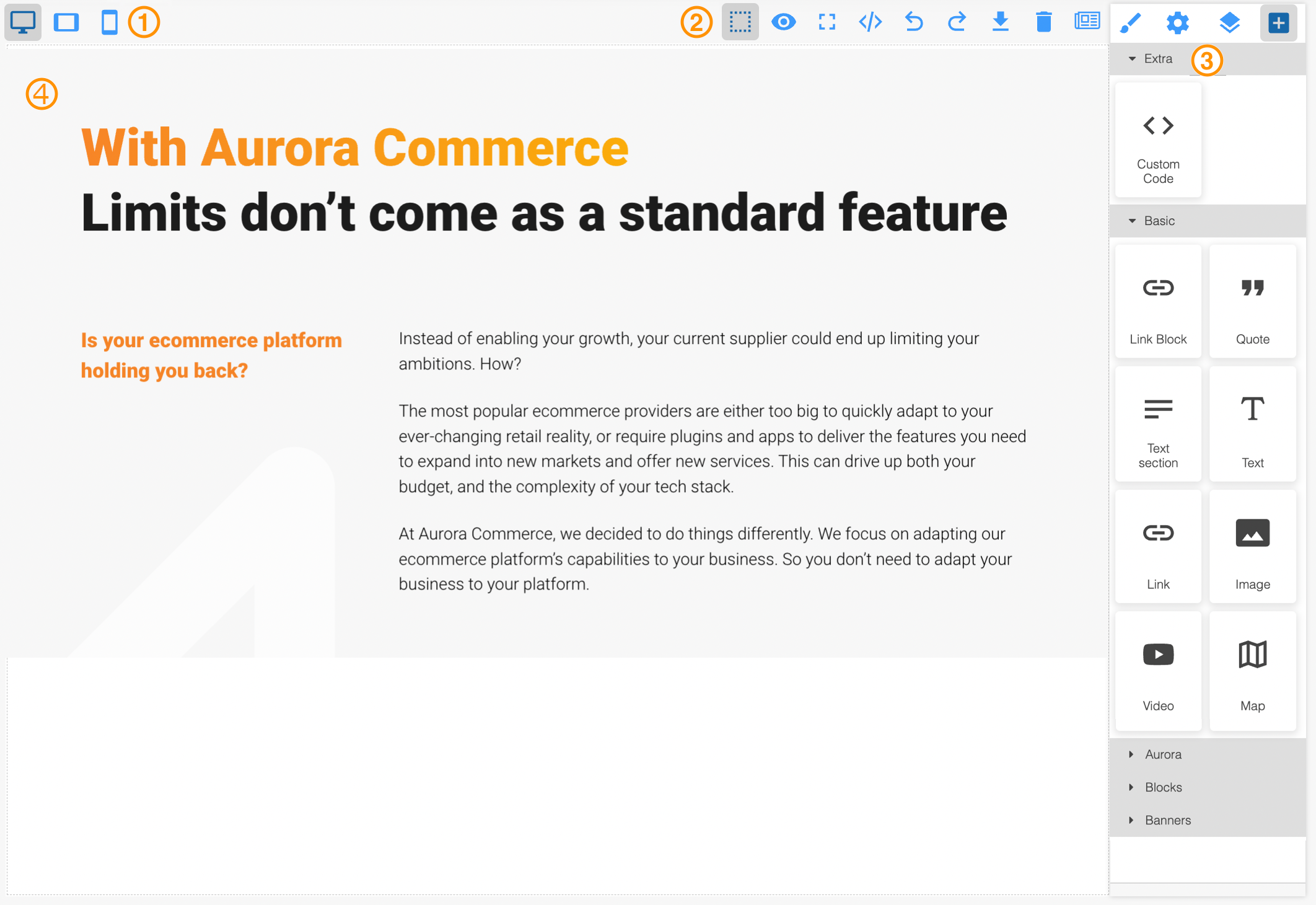Toggle component outline borders

coord(740,22)
